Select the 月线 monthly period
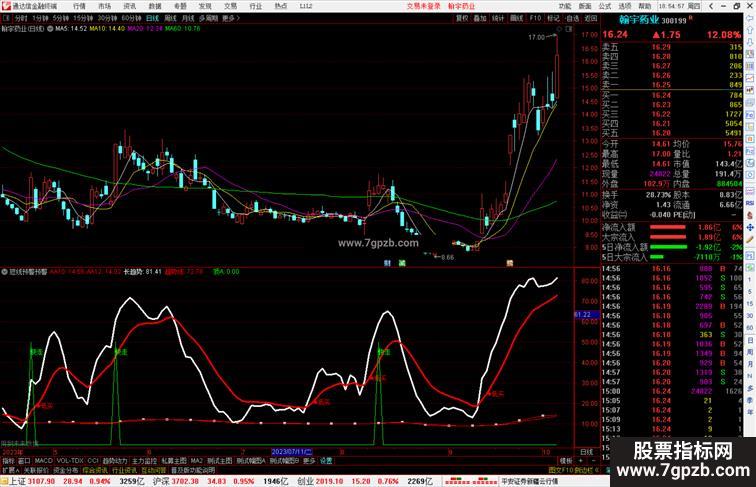756x487 pixels. pos(188,18)
